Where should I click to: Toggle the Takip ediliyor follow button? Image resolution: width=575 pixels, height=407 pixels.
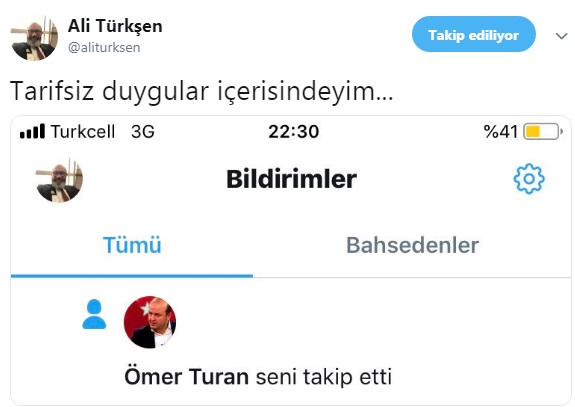click(473, 34)
